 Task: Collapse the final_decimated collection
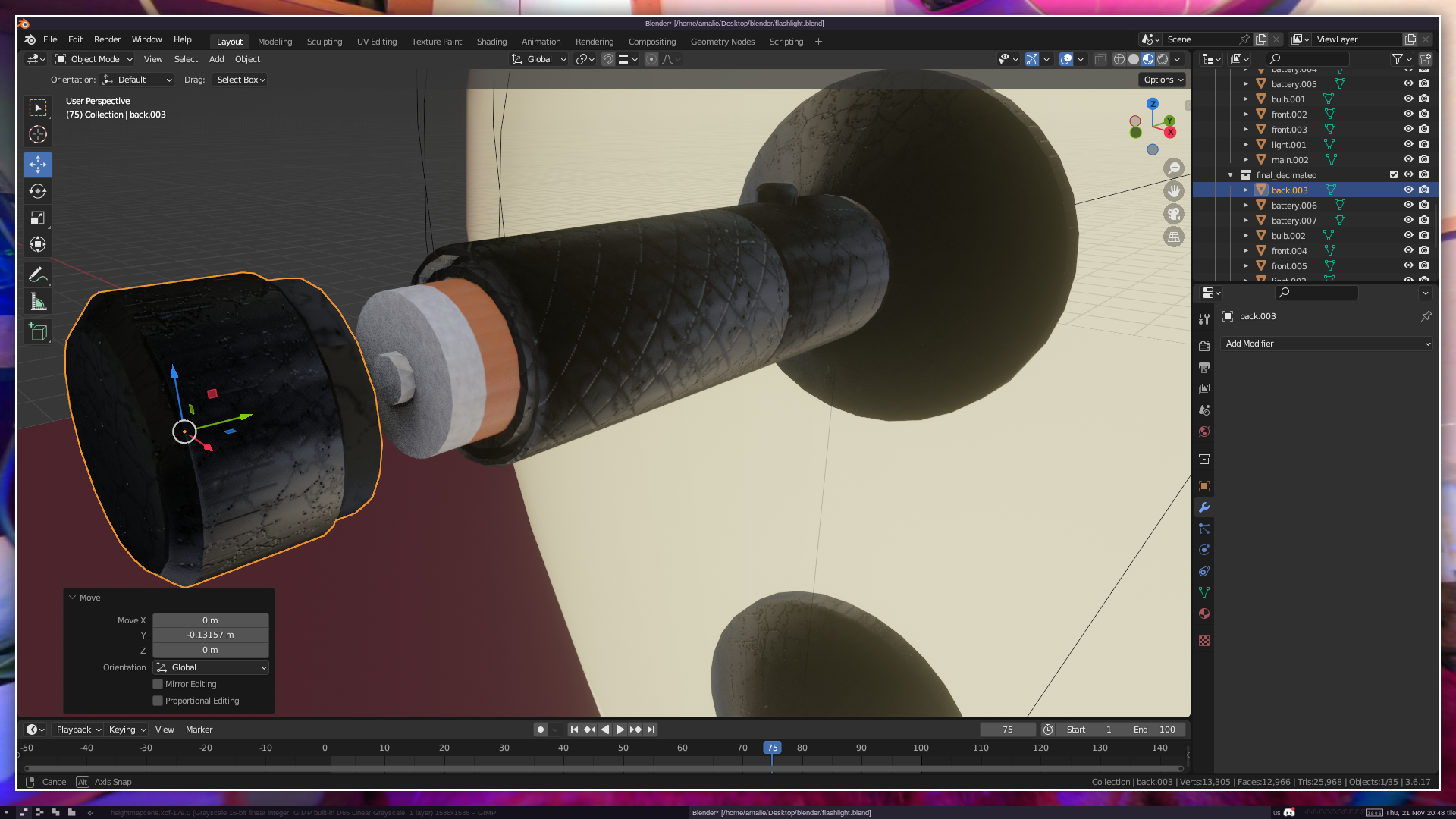[1230, 175]
